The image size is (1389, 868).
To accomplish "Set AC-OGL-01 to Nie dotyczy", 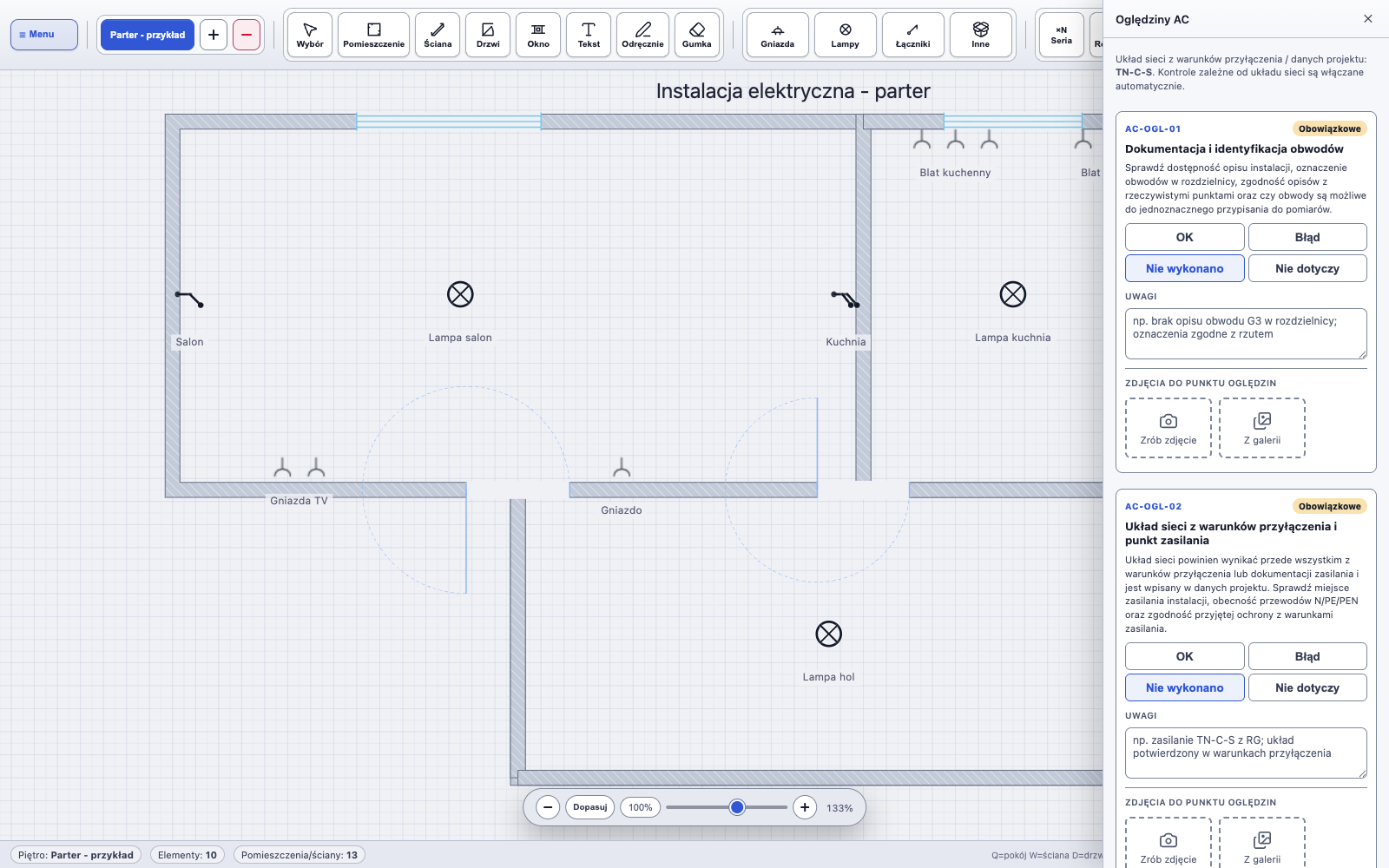I will [1307, 268].
